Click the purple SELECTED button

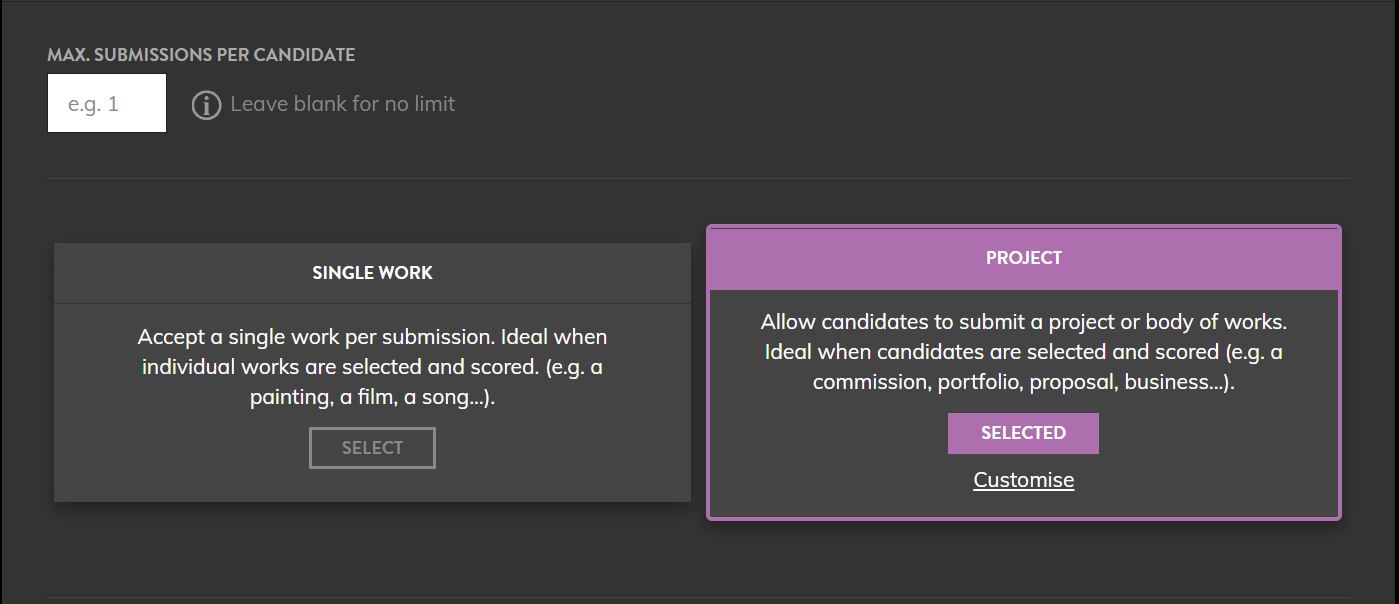1023,433
